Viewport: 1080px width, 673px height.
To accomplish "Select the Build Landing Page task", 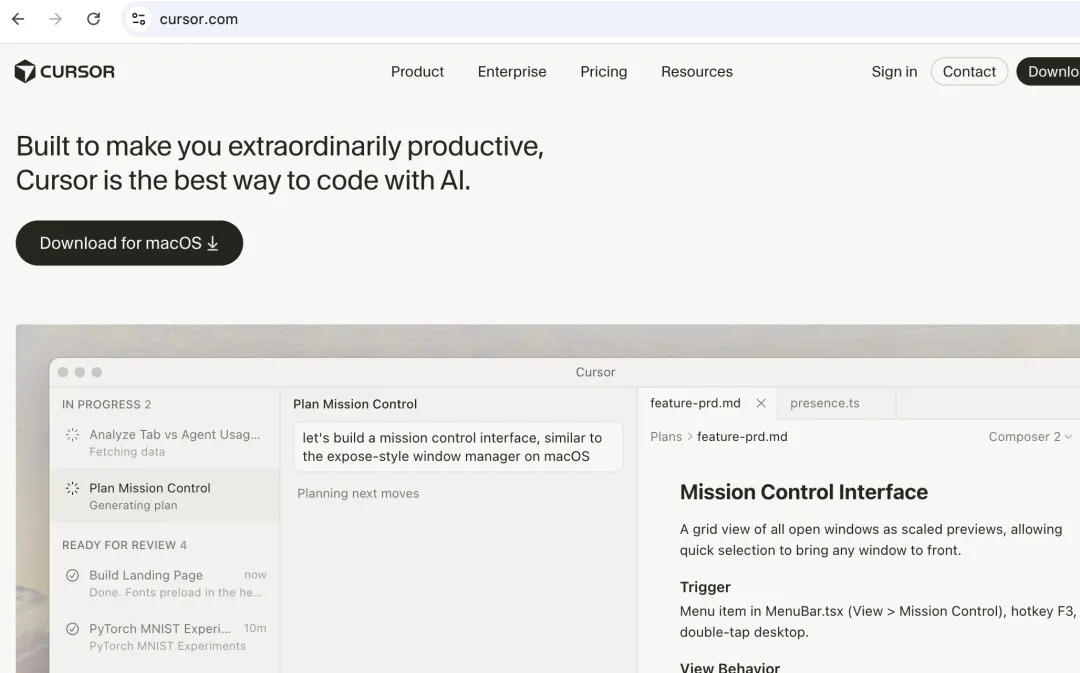I will click(x=165, y=583).
